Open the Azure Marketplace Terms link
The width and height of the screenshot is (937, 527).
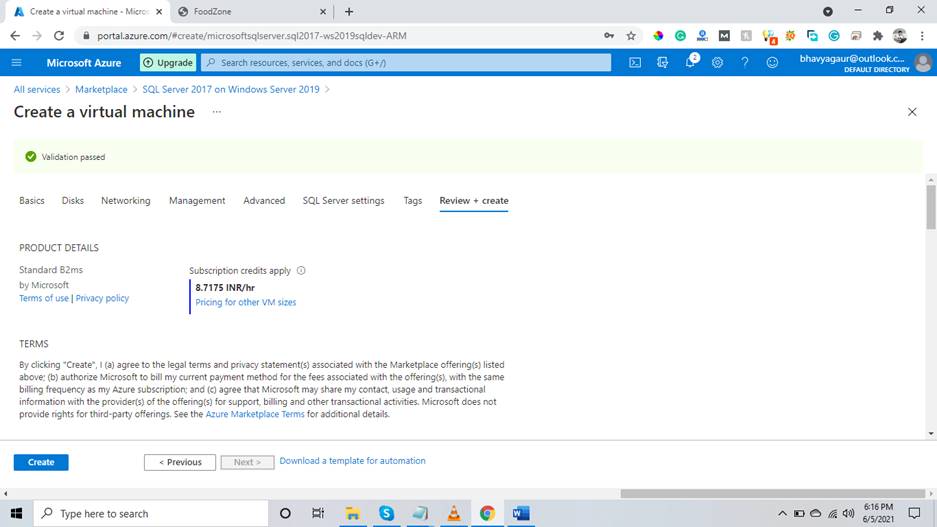[x=255, y=413]
